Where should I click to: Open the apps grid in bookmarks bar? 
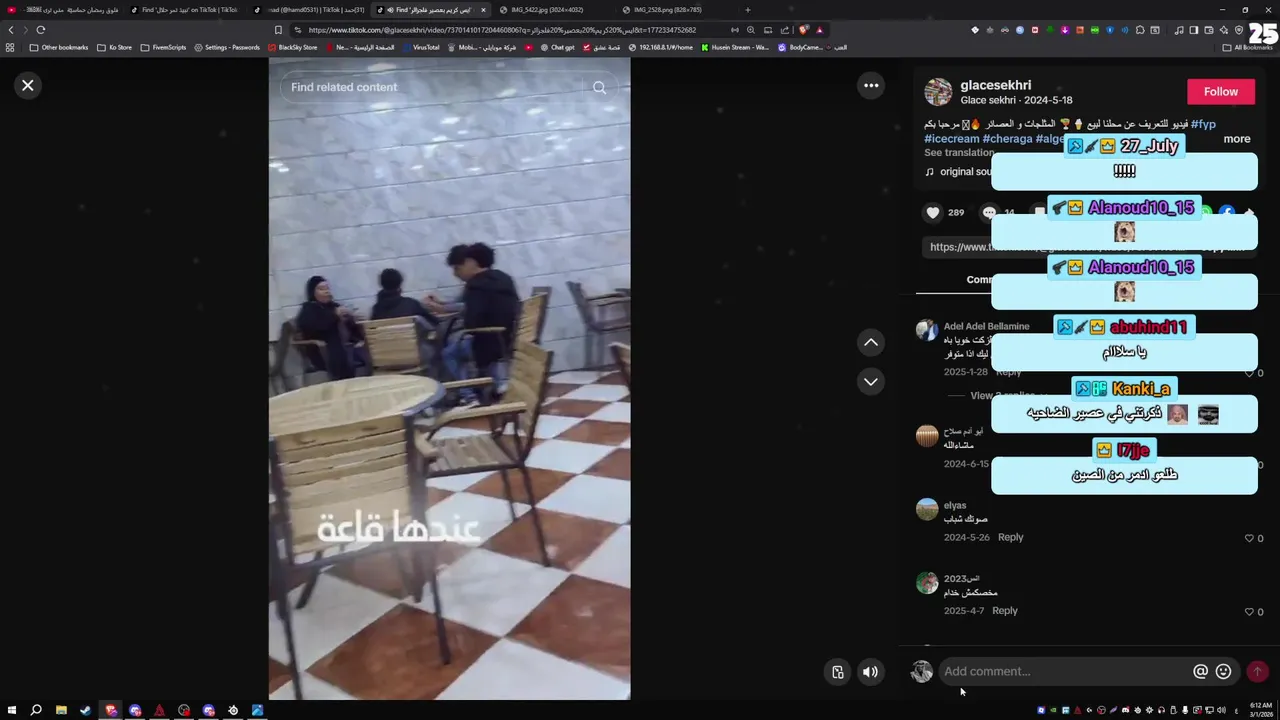click(x=10, y=47)
